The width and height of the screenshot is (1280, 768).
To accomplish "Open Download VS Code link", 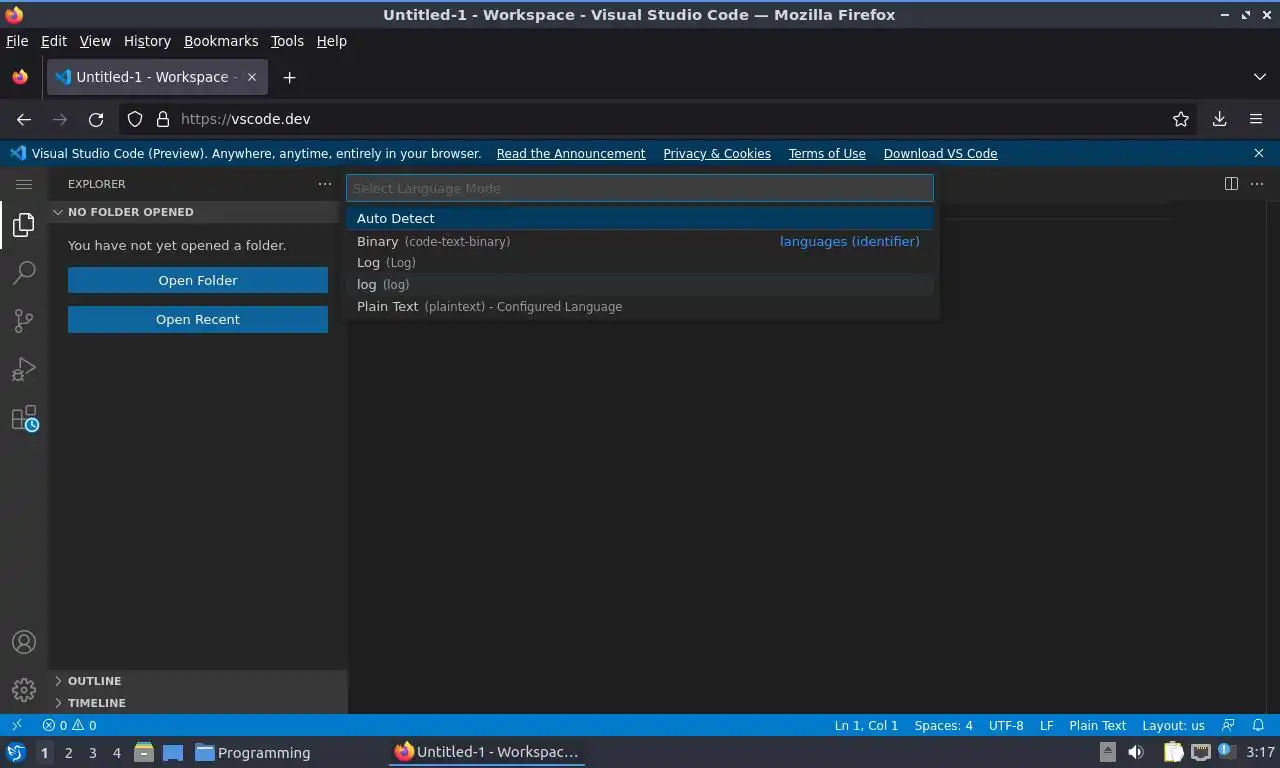I will coord(940,153).
